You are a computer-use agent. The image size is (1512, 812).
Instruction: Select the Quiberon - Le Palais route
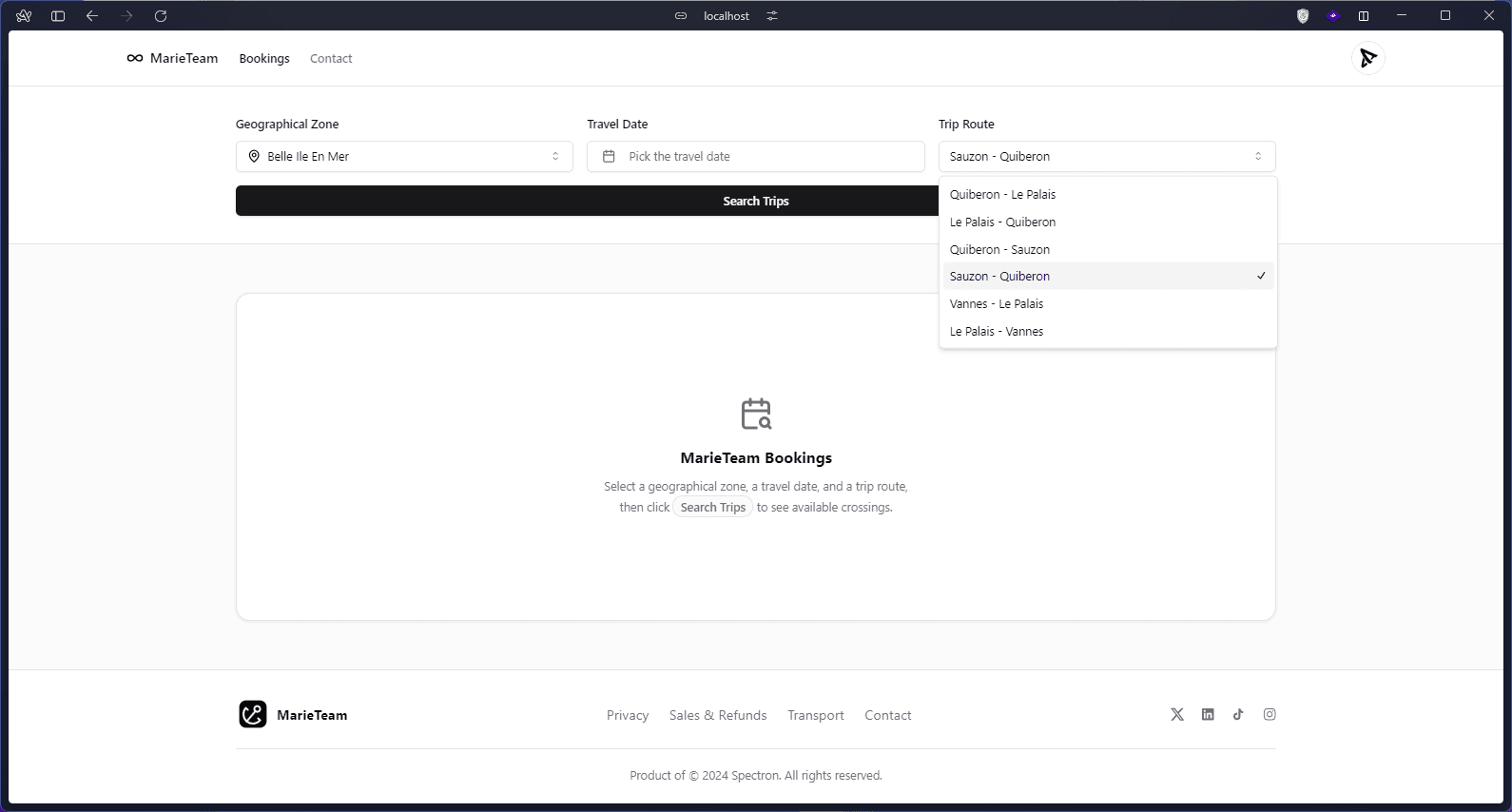[x=1002, y=194]
